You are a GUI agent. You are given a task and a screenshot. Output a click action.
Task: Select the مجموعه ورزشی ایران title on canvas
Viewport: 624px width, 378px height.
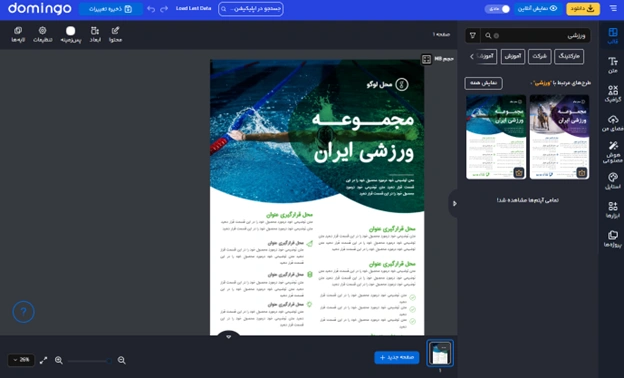tap(363, 136)
